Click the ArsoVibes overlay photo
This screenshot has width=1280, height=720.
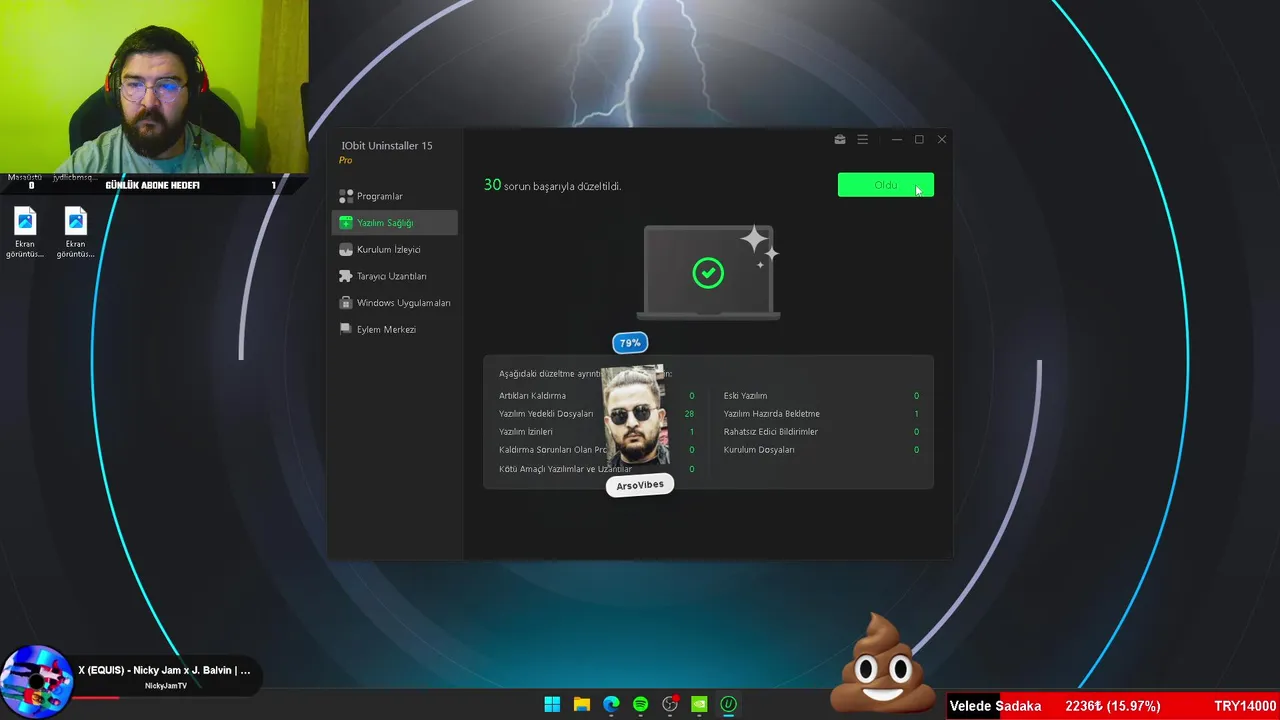coord(635,415)
